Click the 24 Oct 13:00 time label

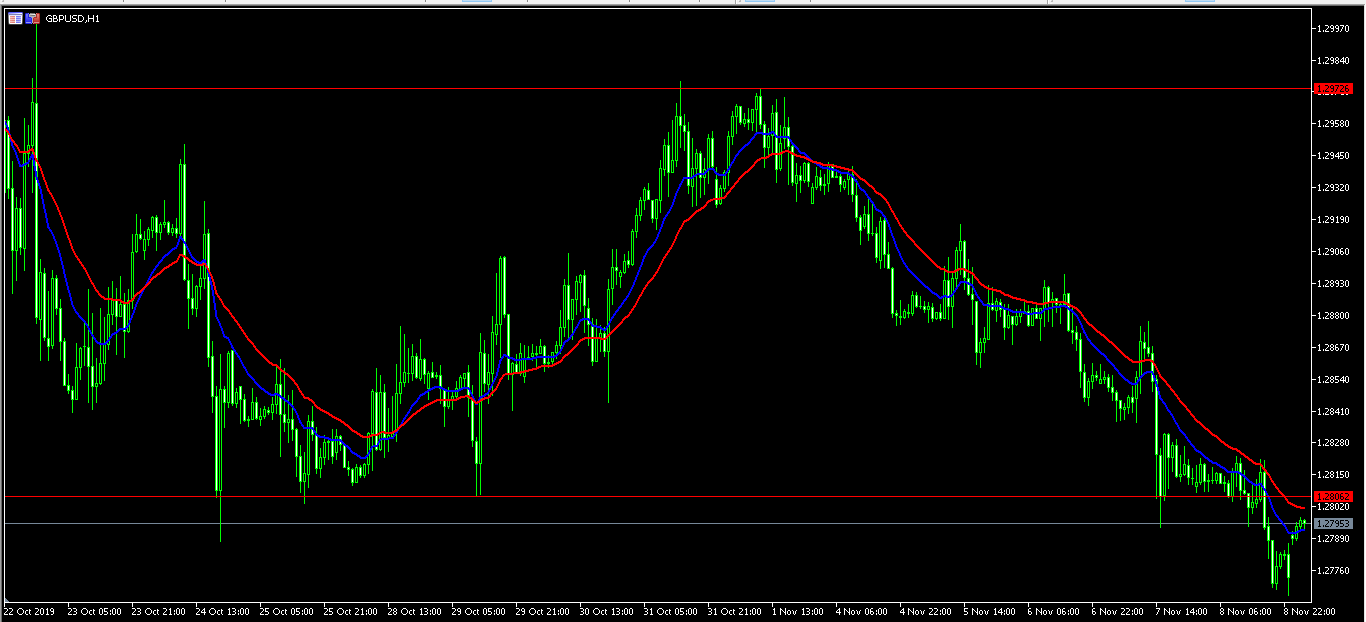tap(222, 610)
